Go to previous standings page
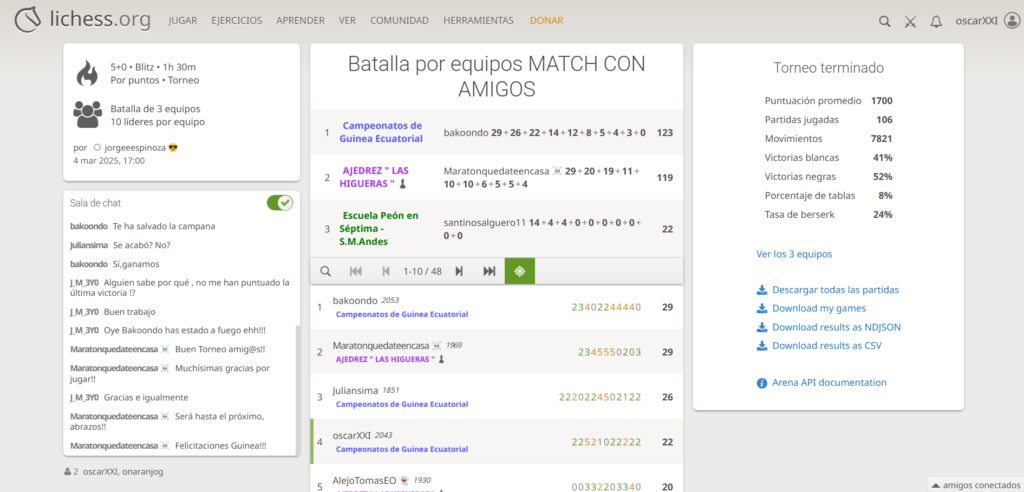Screen dimensions: 1024x492 [x=386, y=271]
